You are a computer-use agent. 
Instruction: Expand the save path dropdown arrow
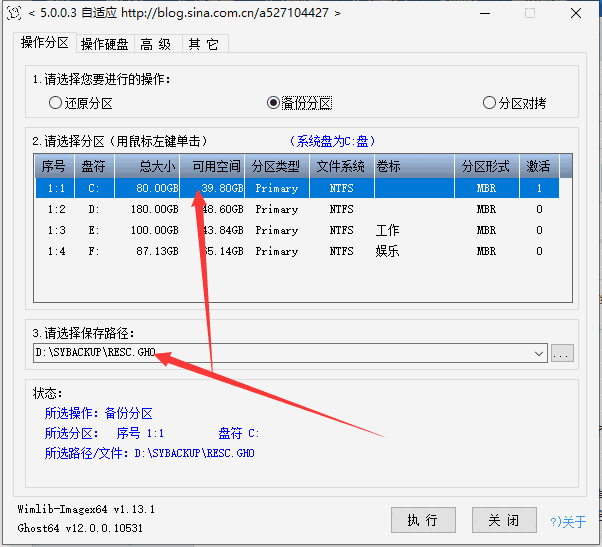pos(539,353)
